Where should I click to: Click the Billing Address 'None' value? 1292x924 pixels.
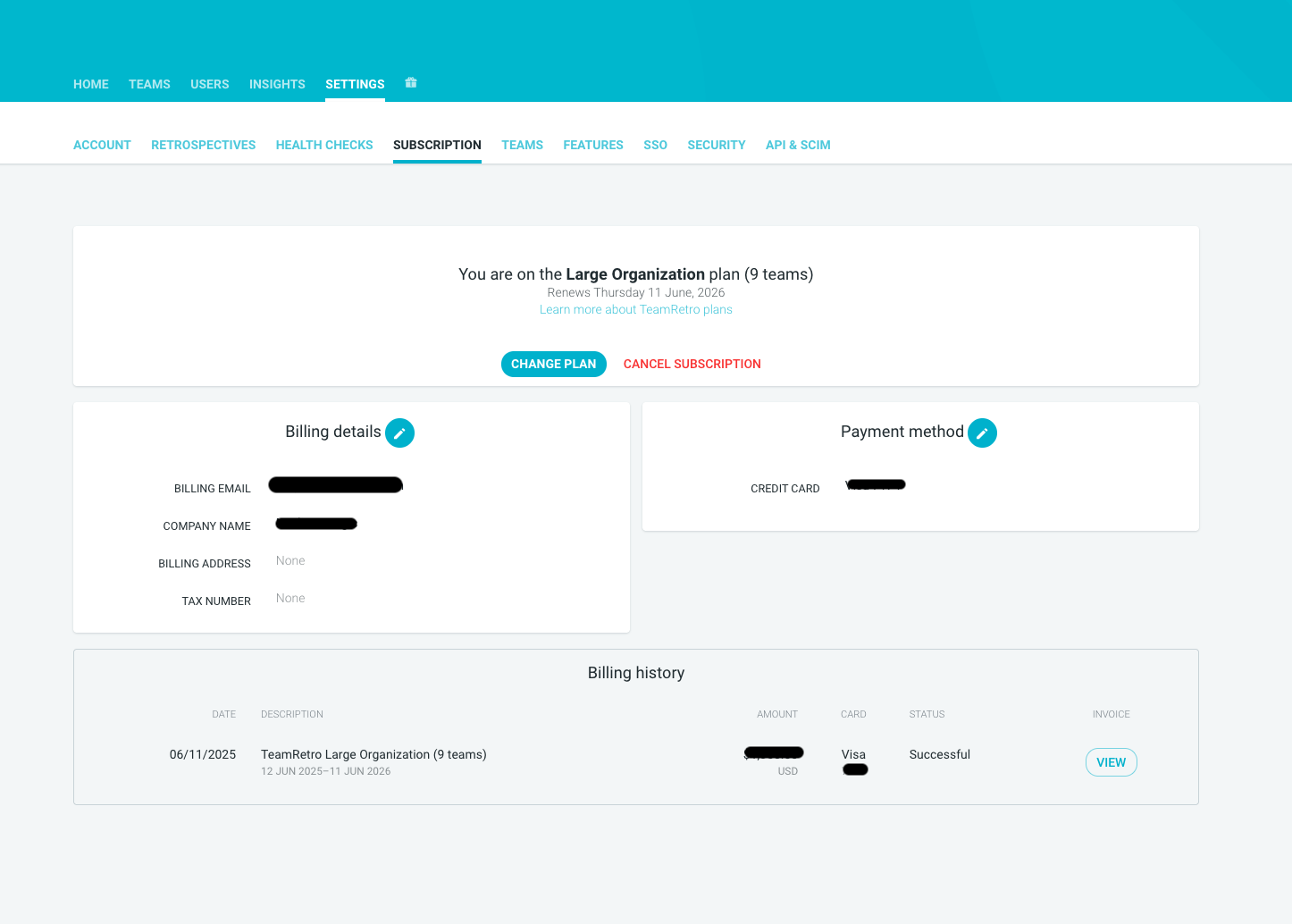tap(290, 560)
